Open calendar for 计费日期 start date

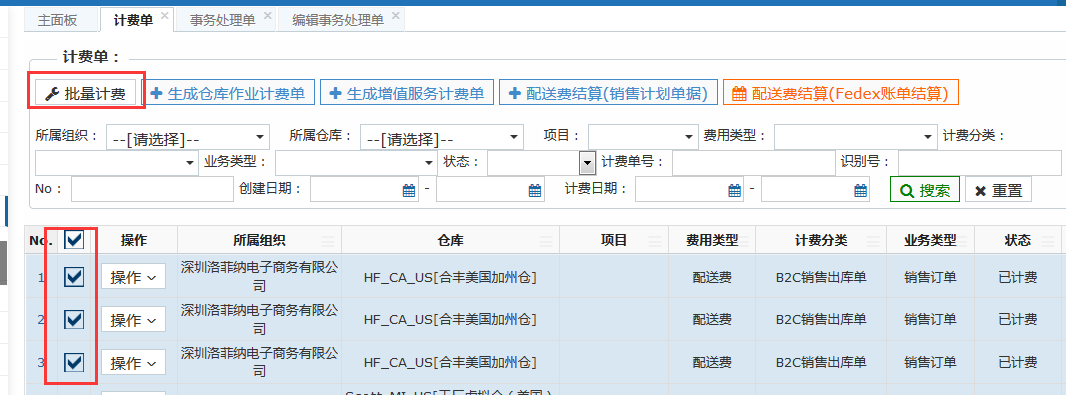coord(735,190)
